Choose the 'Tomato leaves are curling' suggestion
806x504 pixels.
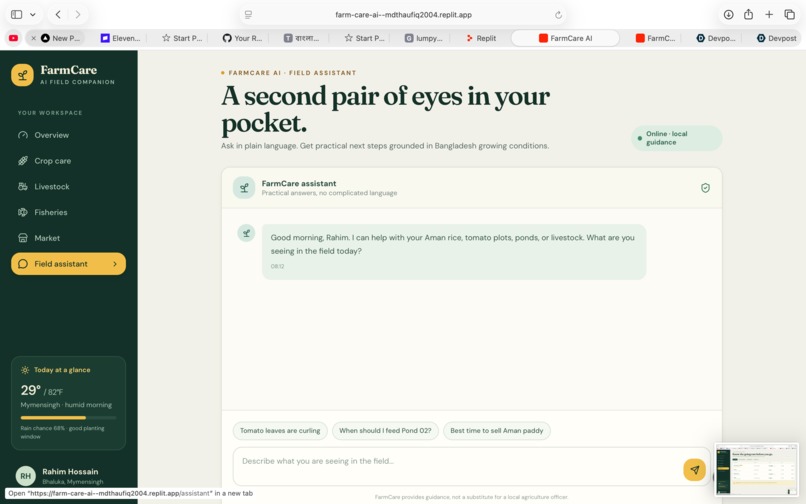(280, 430)
